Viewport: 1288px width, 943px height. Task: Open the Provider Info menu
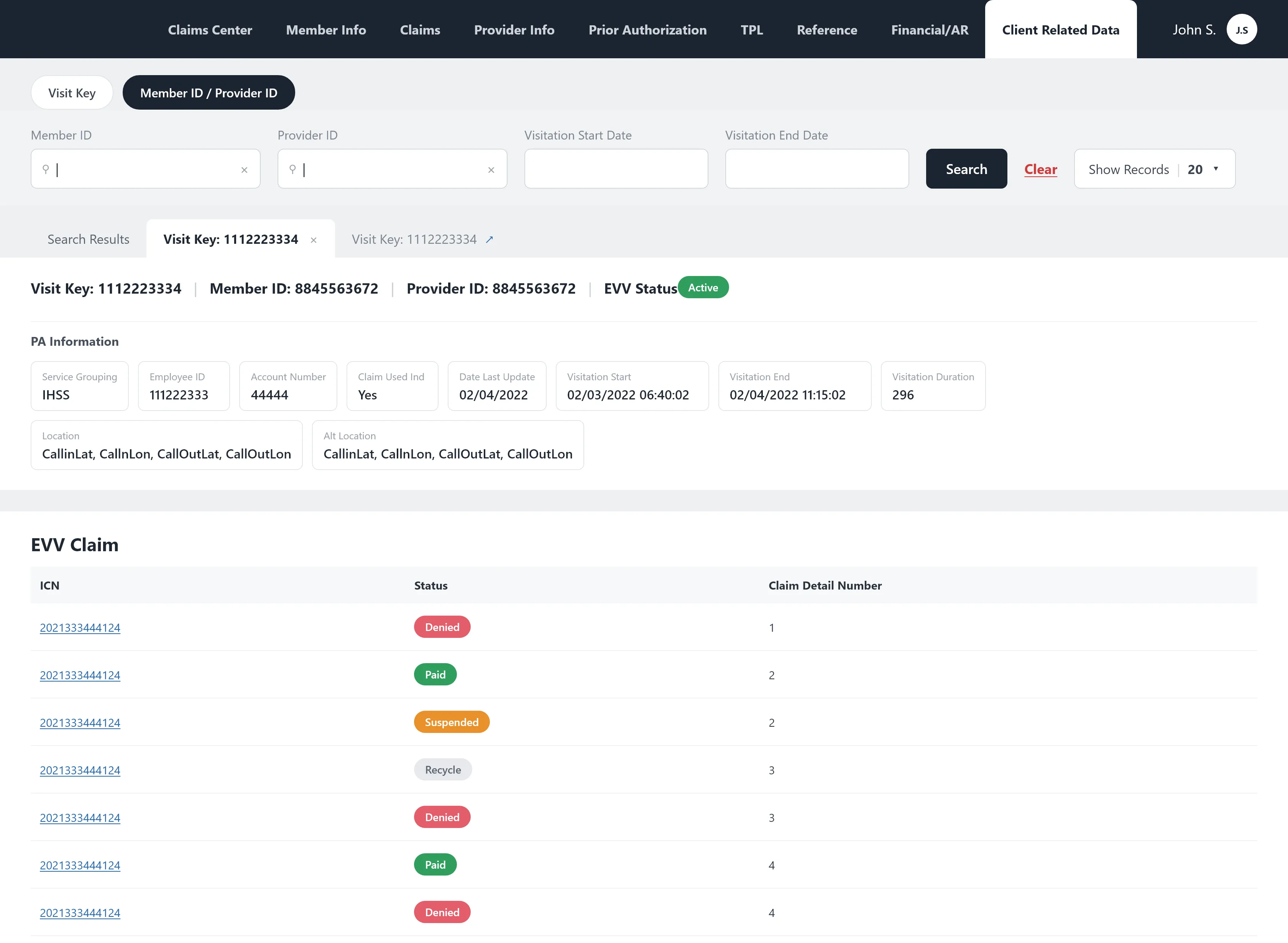coord(514,30)
